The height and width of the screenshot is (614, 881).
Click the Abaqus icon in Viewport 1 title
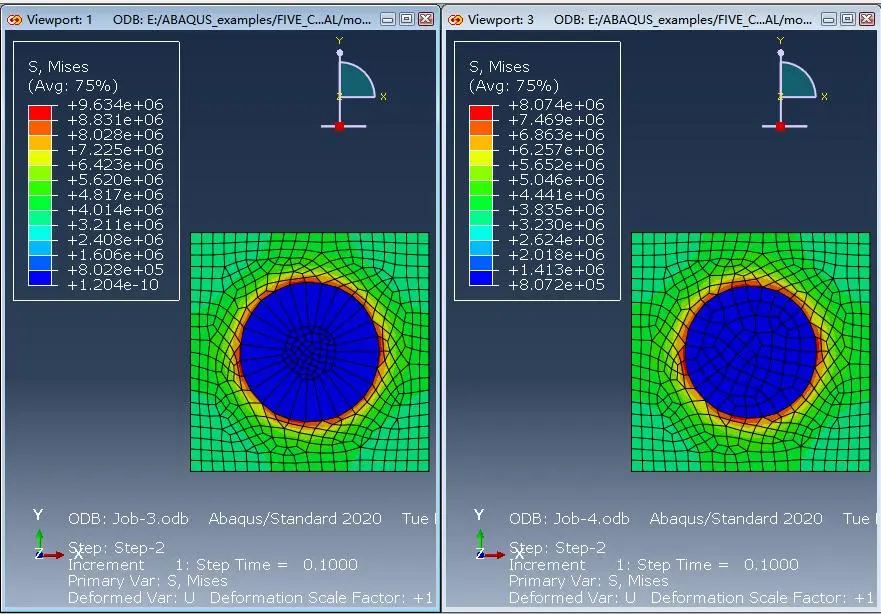pyautogui.click(x=15, y=20)
